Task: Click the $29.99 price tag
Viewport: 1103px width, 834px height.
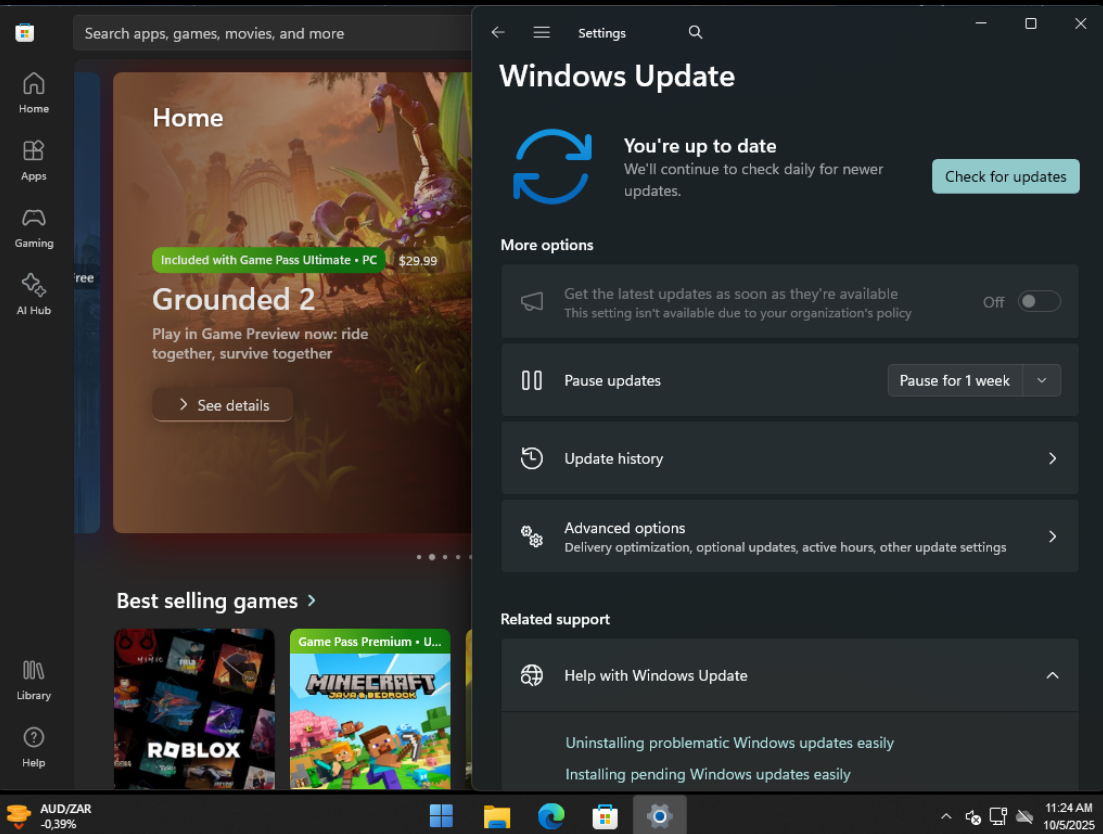Action: coord(418,261)
